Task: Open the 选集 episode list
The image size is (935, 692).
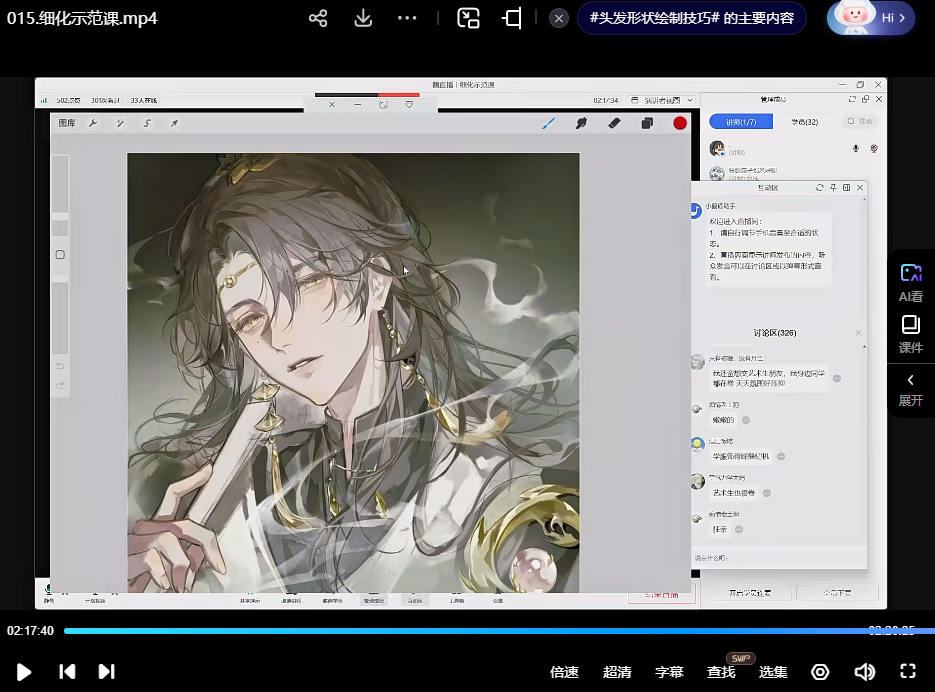Action: (773, 672)
